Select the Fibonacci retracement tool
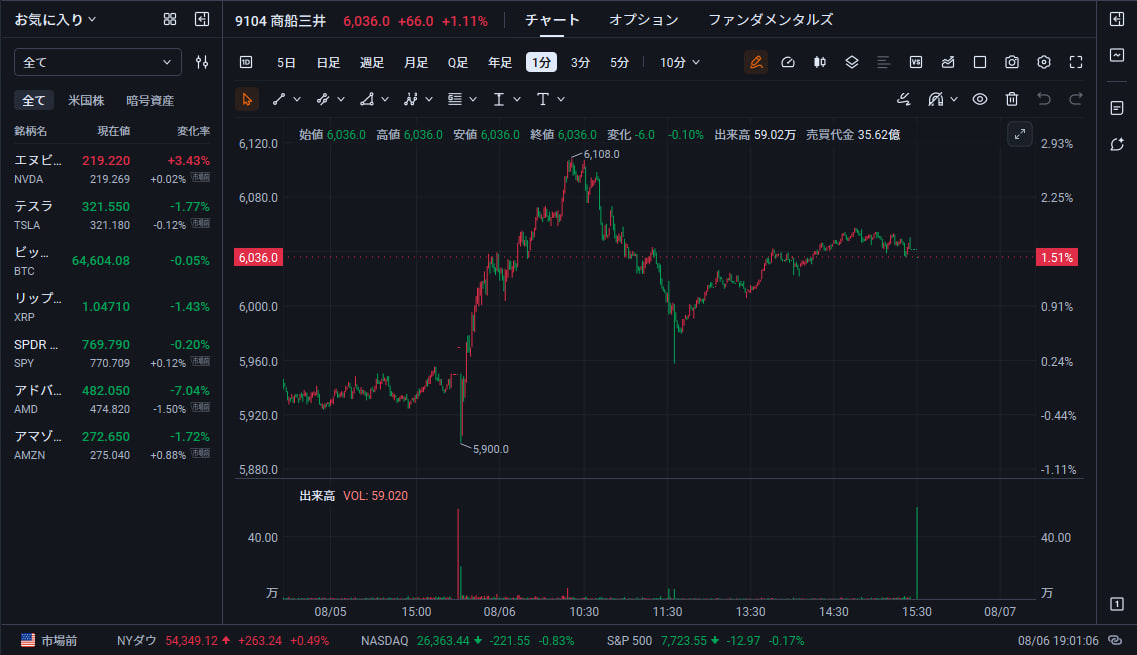The image size is (1137, 655). [x=455, y=99]
